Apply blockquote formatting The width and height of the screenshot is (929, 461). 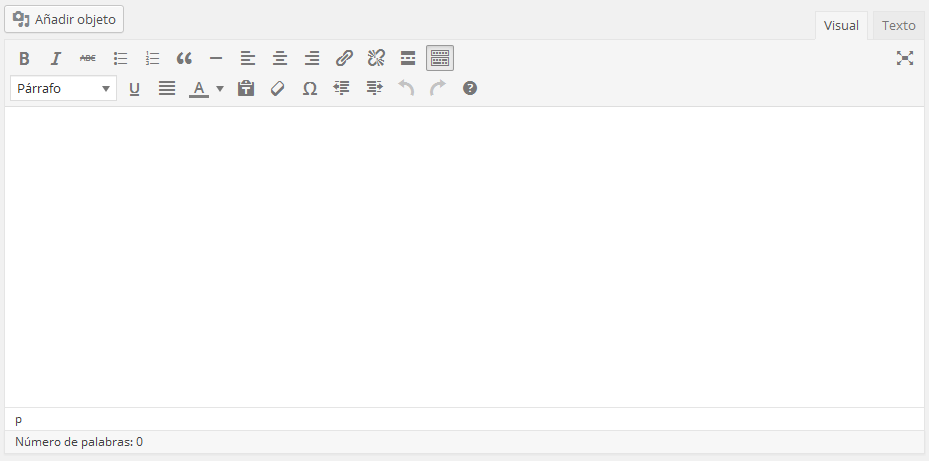pos(184,58)
